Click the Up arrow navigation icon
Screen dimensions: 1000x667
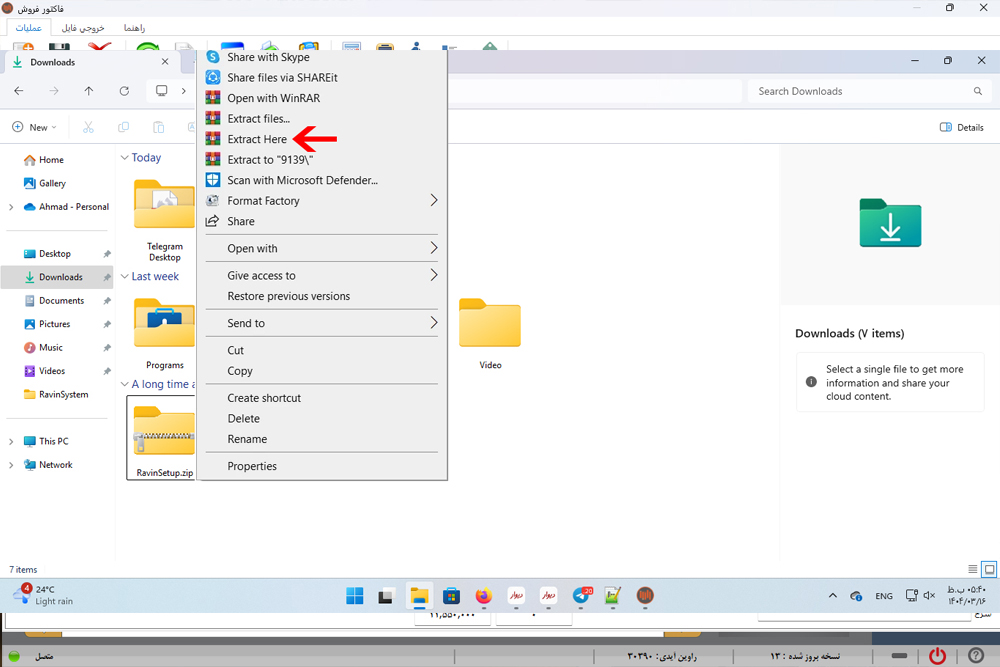pos(89,91)
